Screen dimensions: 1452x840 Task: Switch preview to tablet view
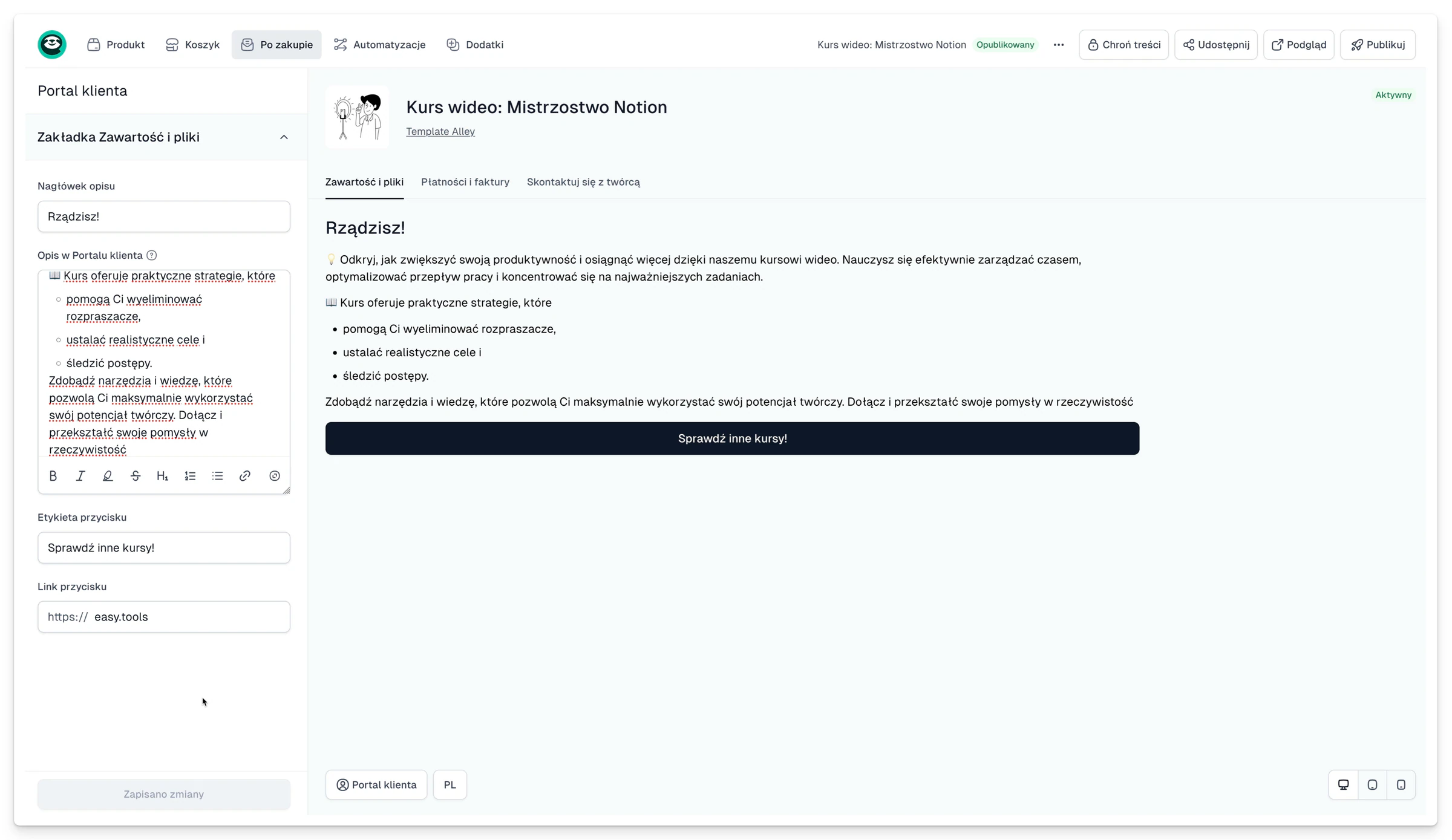(x=1372, y=784)
